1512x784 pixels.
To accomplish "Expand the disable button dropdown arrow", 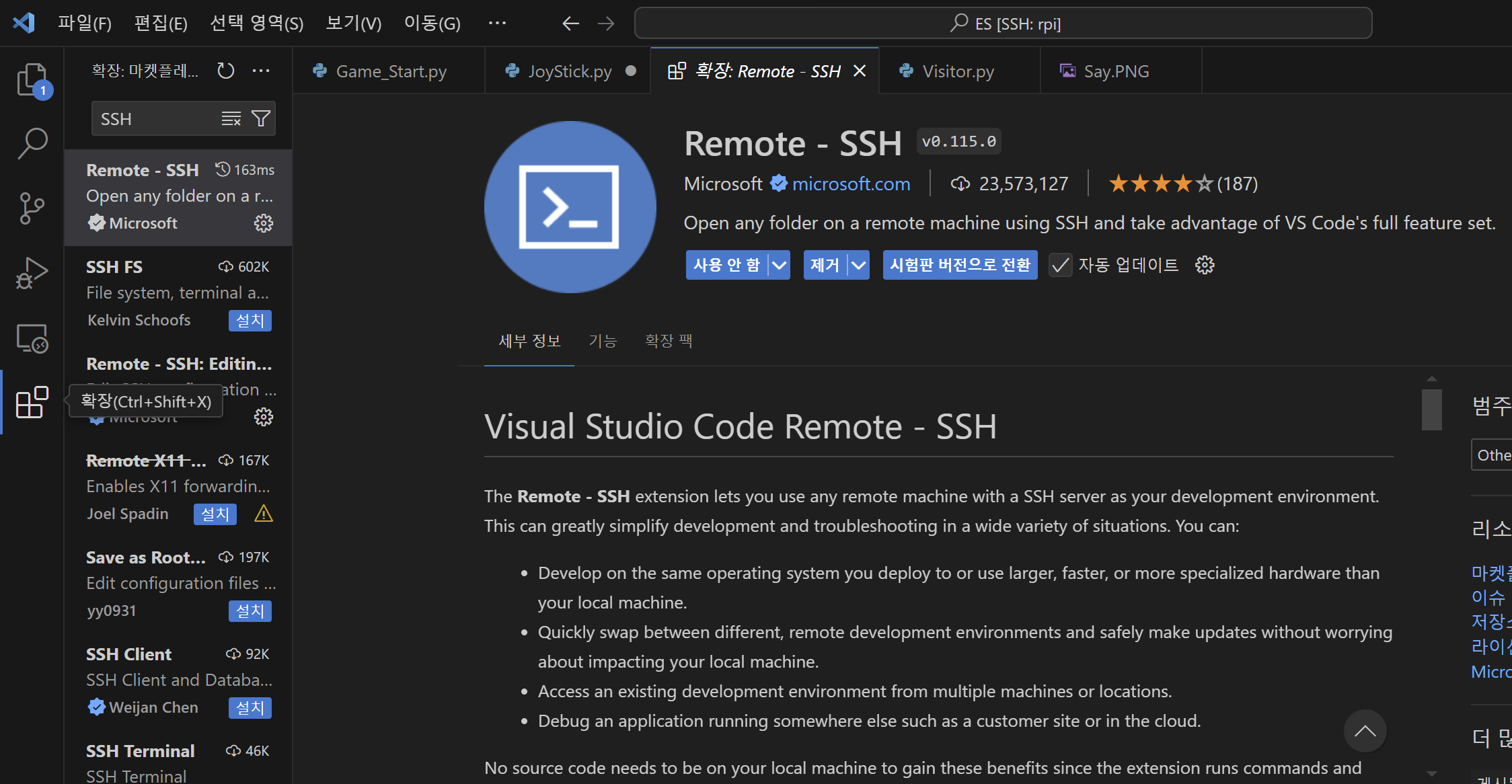I will (779, 265).
